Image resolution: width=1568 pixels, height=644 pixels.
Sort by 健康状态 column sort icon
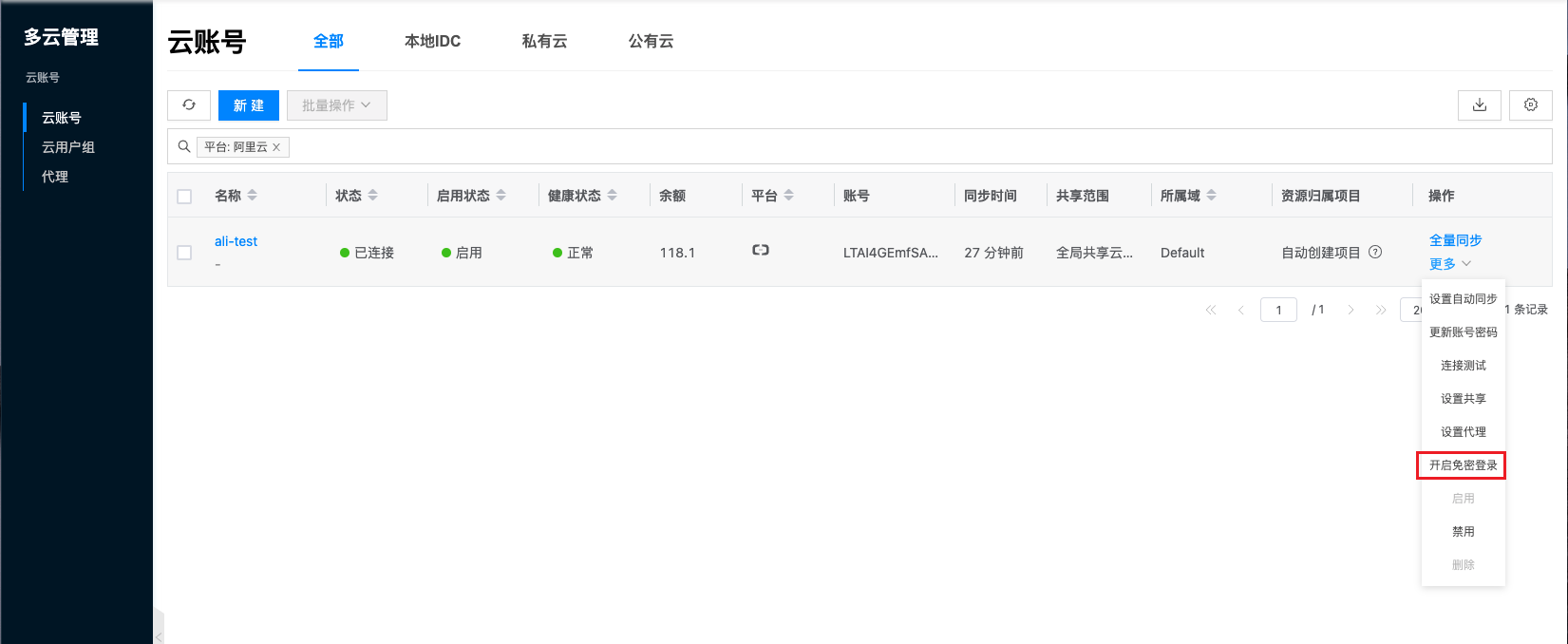[x=613, y=196]
